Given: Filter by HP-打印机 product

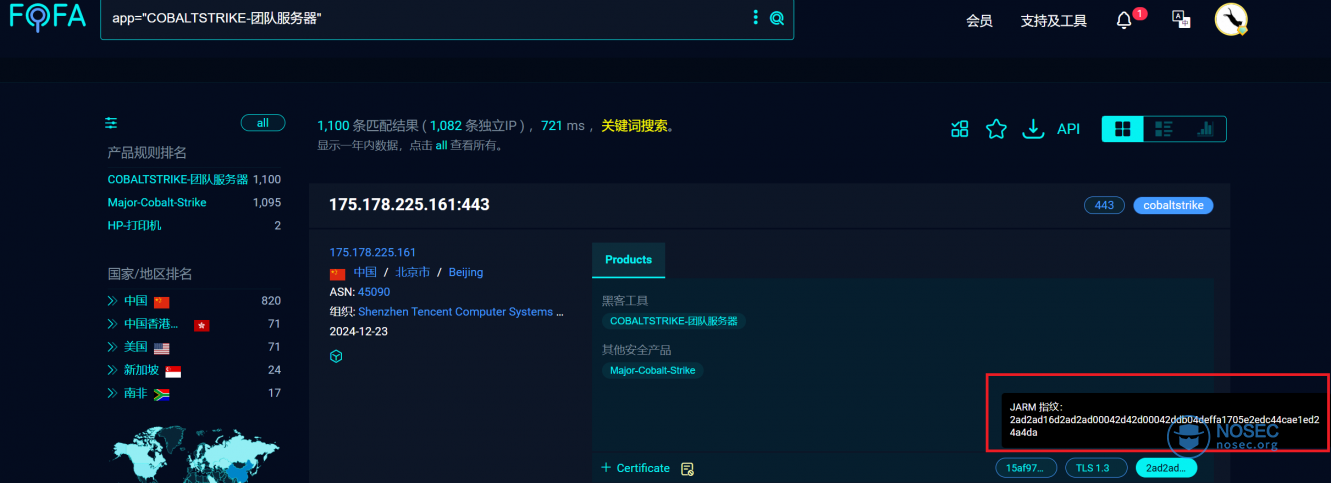Looking at the screenshot, I should coord(134,225).
